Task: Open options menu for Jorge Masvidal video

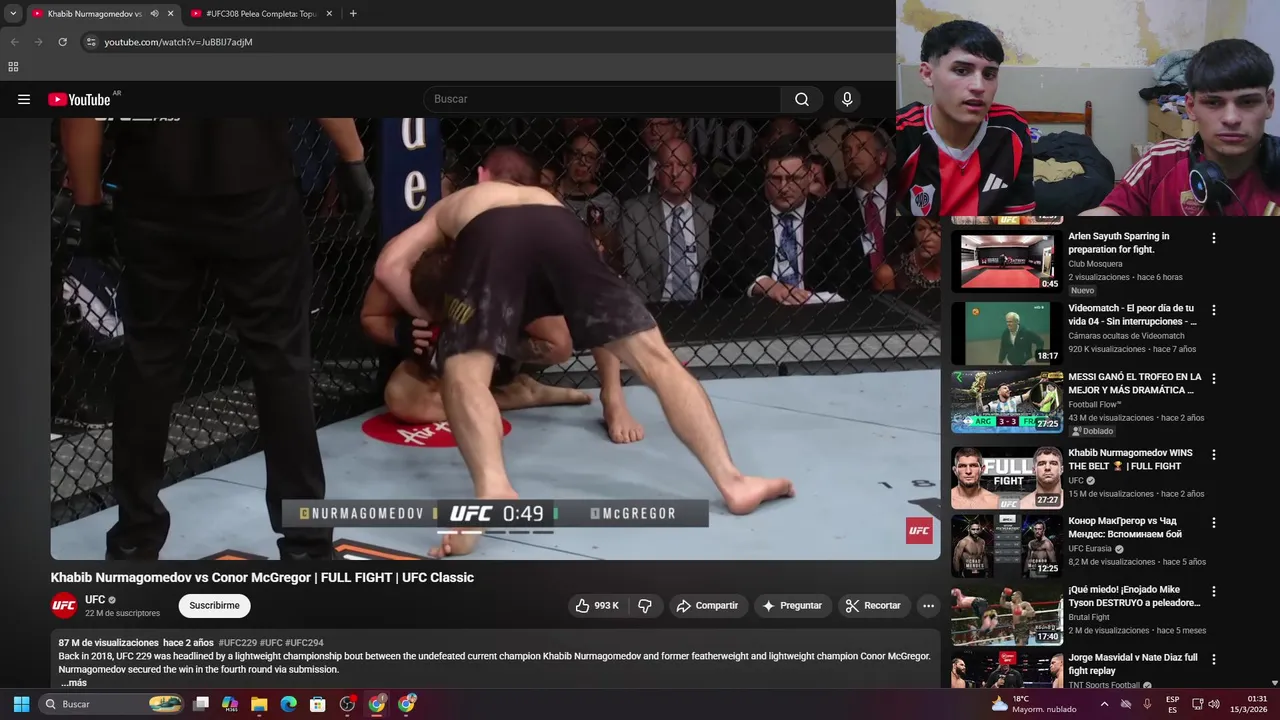Action: tap(1214, 659)
